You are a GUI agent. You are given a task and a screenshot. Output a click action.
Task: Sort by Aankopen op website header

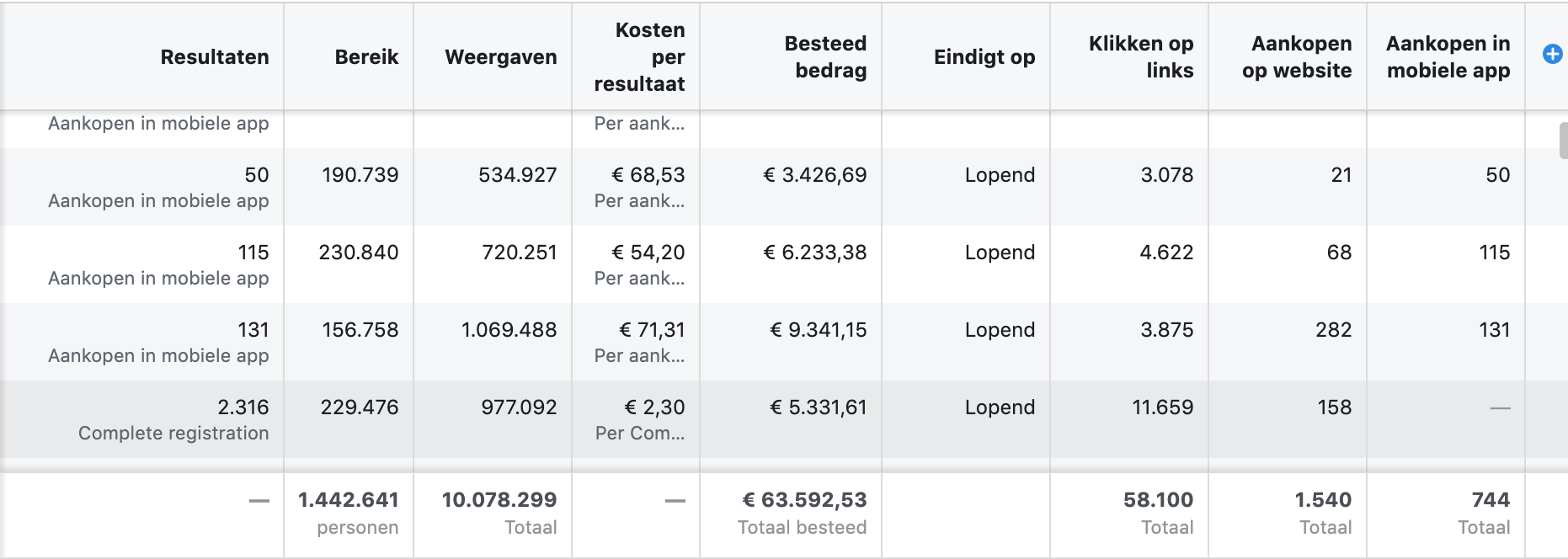click(x=1297, y=57)
